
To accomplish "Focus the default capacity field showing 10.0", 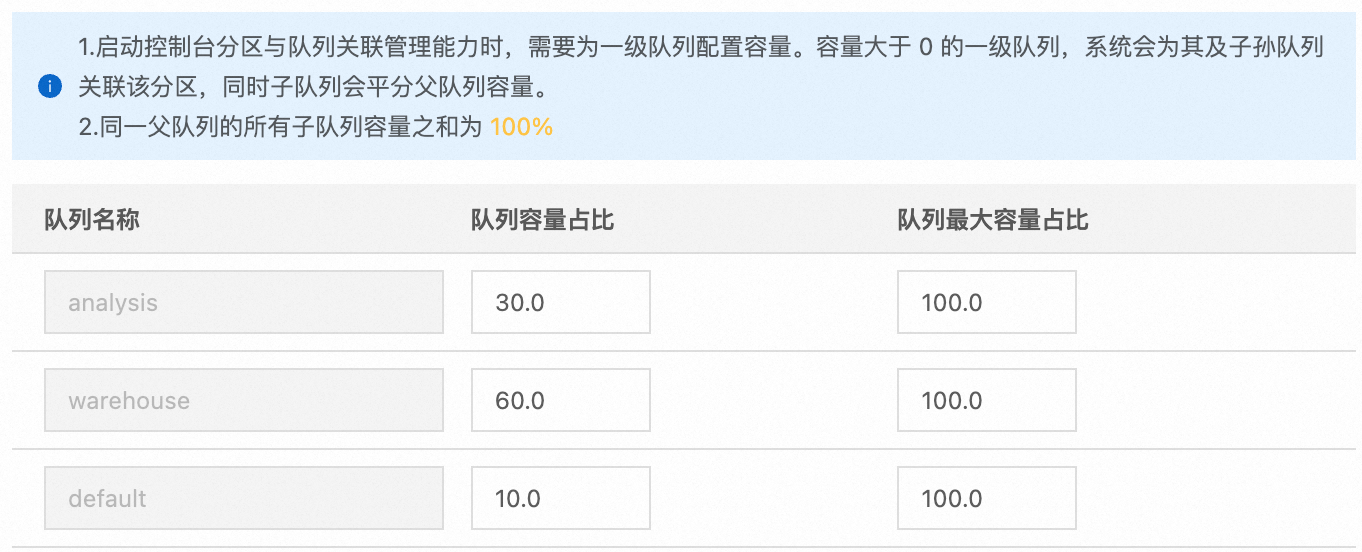I will (x=560, y=498).
